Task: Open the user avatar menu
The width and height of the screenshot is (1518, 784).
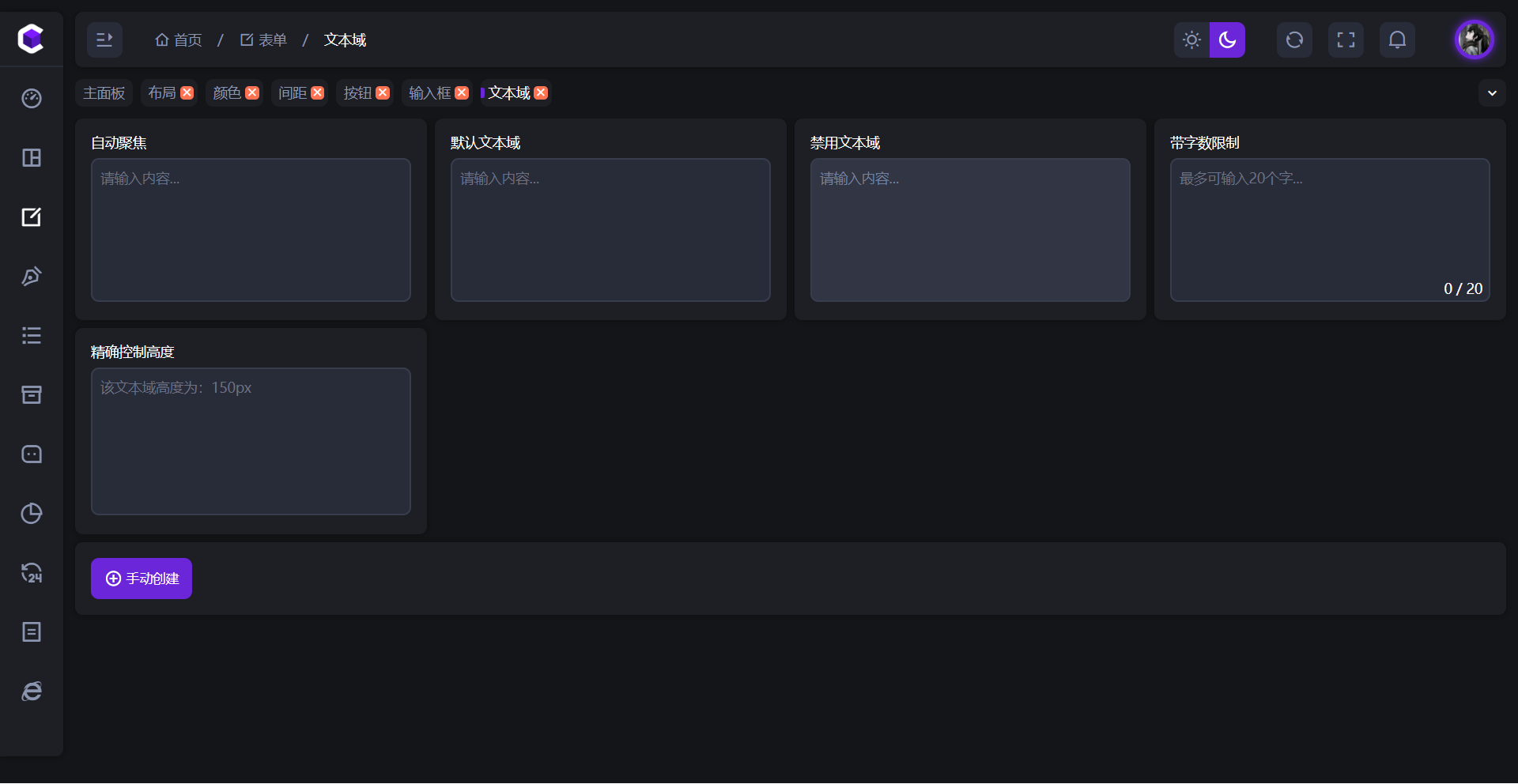Action: [1474, 40]
